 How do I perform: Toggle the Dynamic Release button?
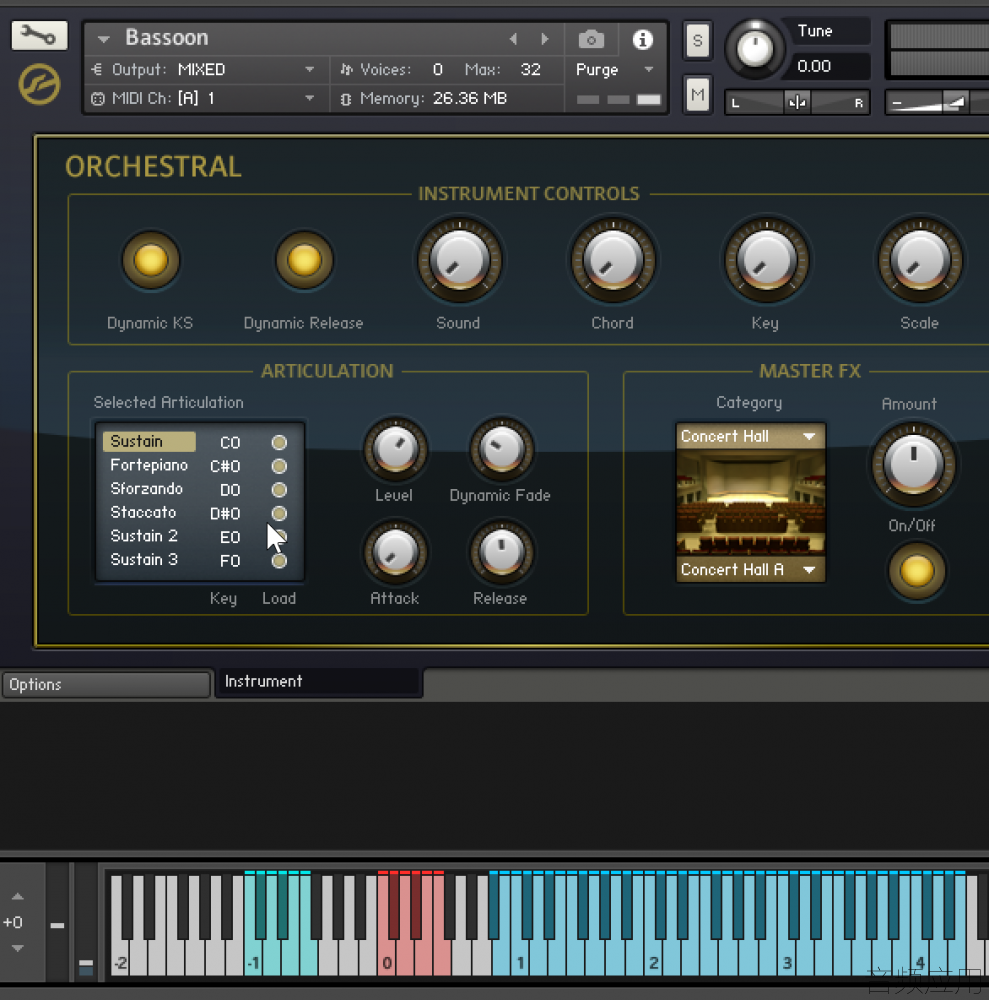click(x=304, y=261)
